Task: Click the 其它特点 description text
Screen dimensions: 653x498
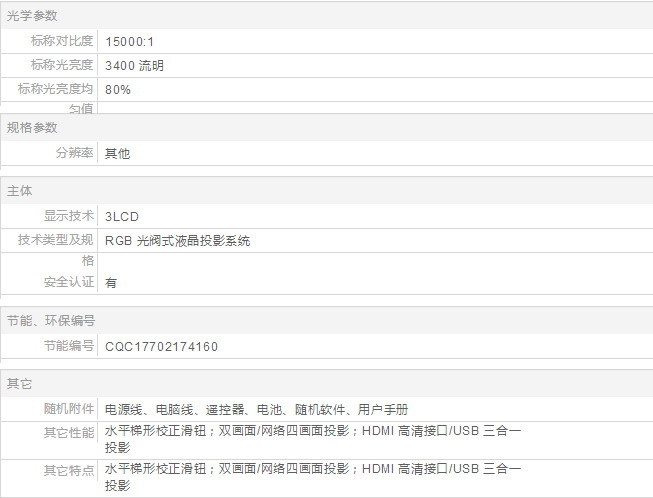Action: [313, 477]
